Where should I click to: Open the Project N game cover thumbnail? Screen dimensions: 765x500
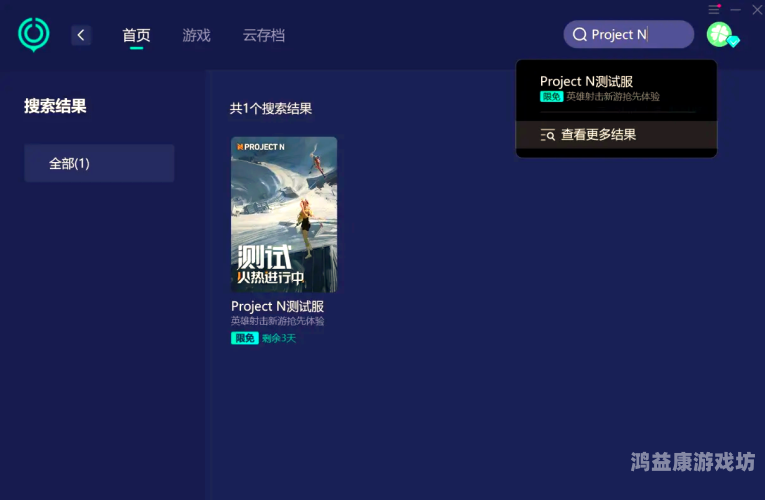(284, 215)
